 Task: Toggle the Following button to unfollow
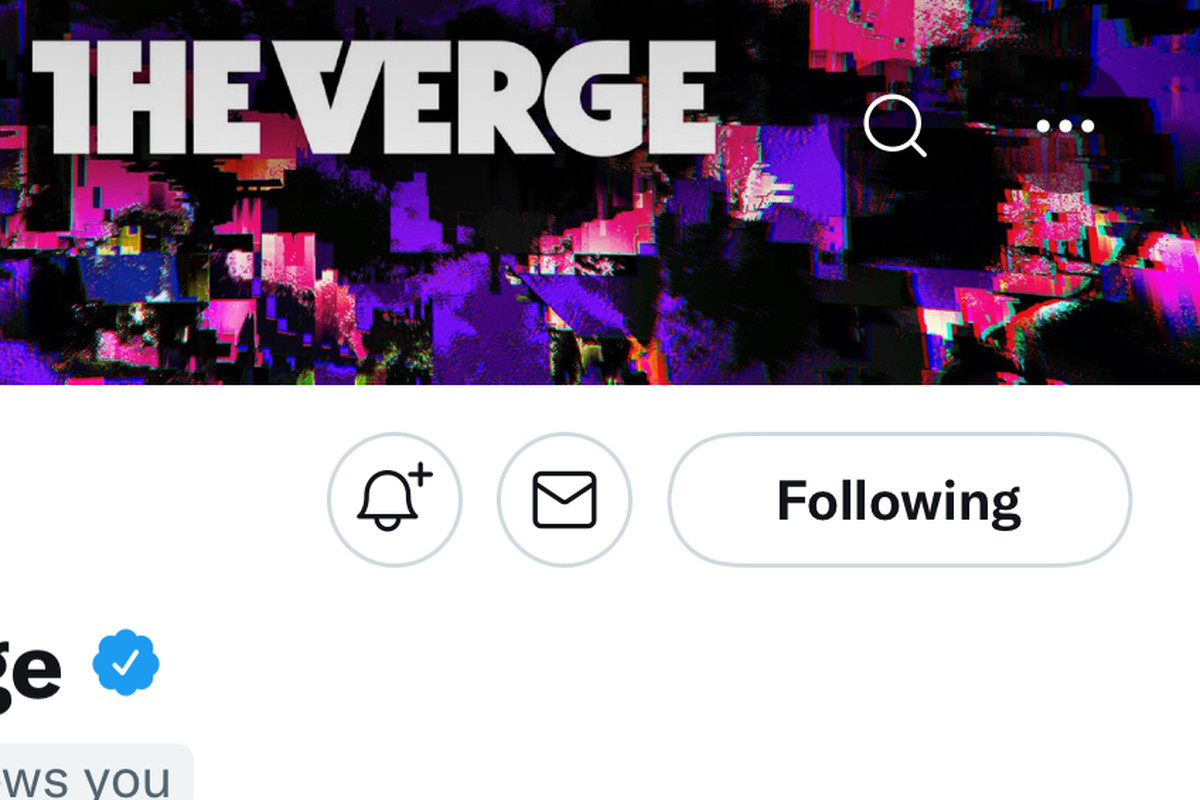tap(900, 499)
